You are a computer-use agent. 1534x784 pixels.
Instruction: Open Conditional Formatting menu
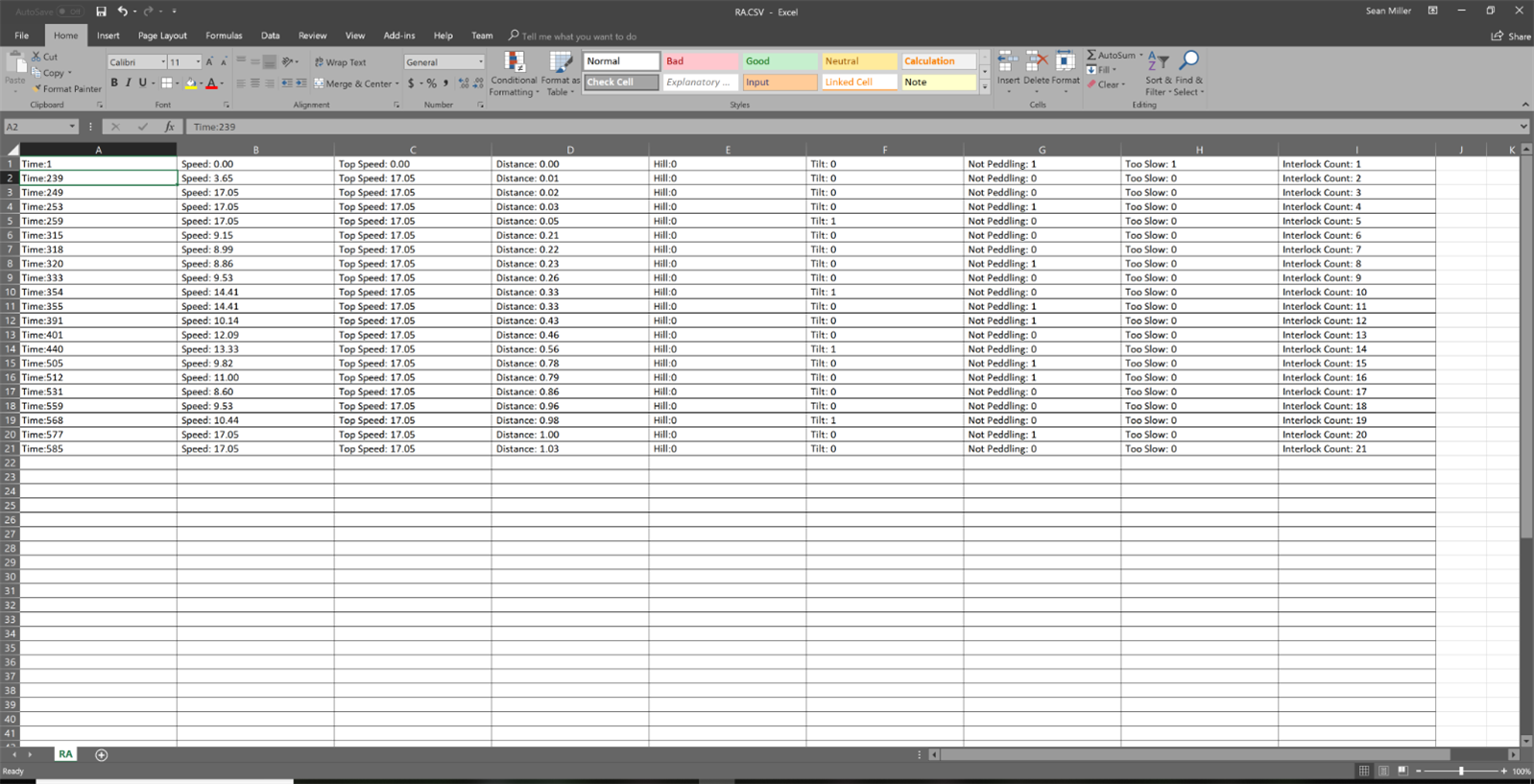(x=515, y=74)
